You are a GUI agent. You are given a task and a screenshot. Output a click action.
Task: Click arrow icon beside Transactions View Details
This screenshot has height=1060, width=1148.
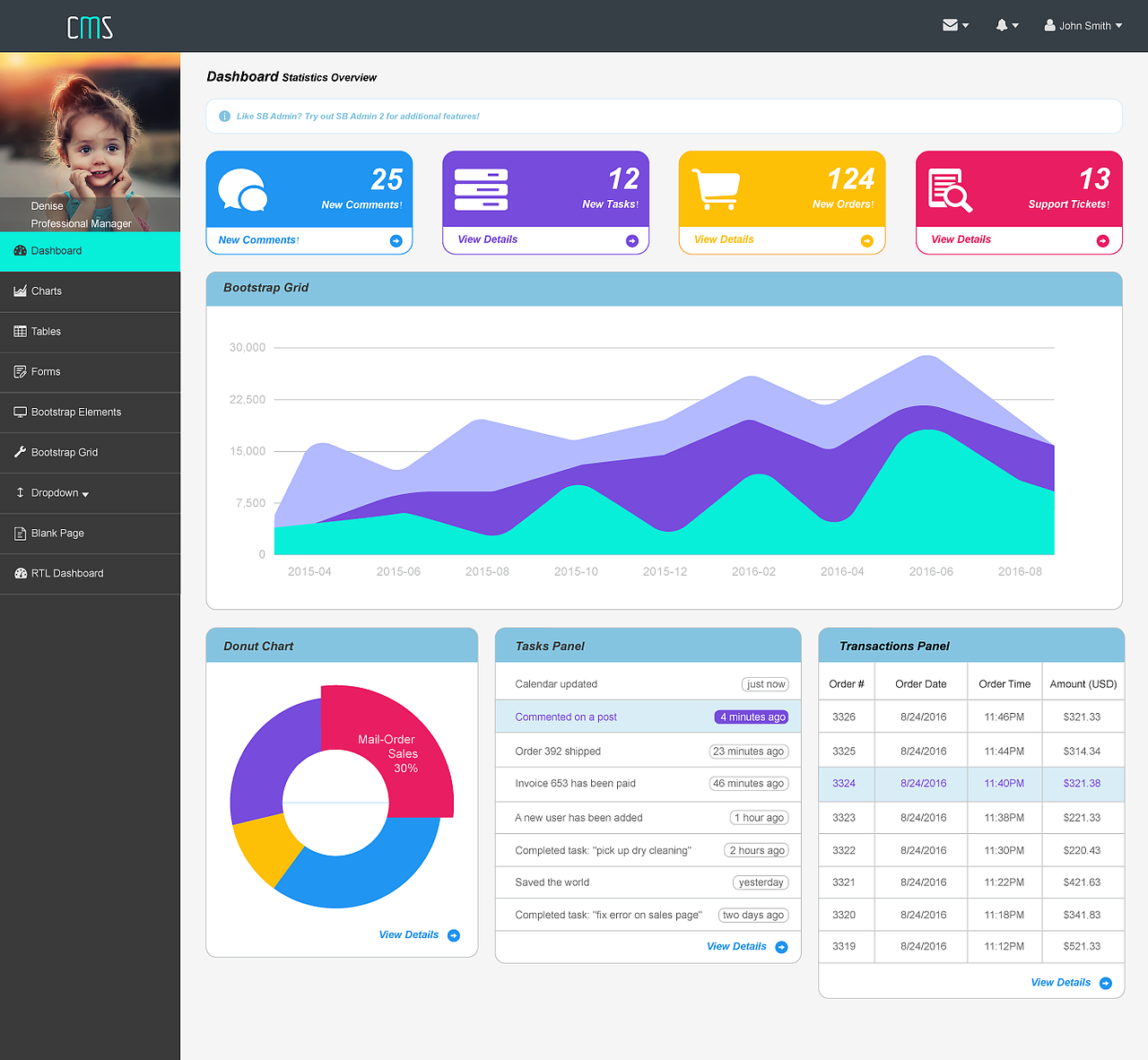coord(1106,983)
